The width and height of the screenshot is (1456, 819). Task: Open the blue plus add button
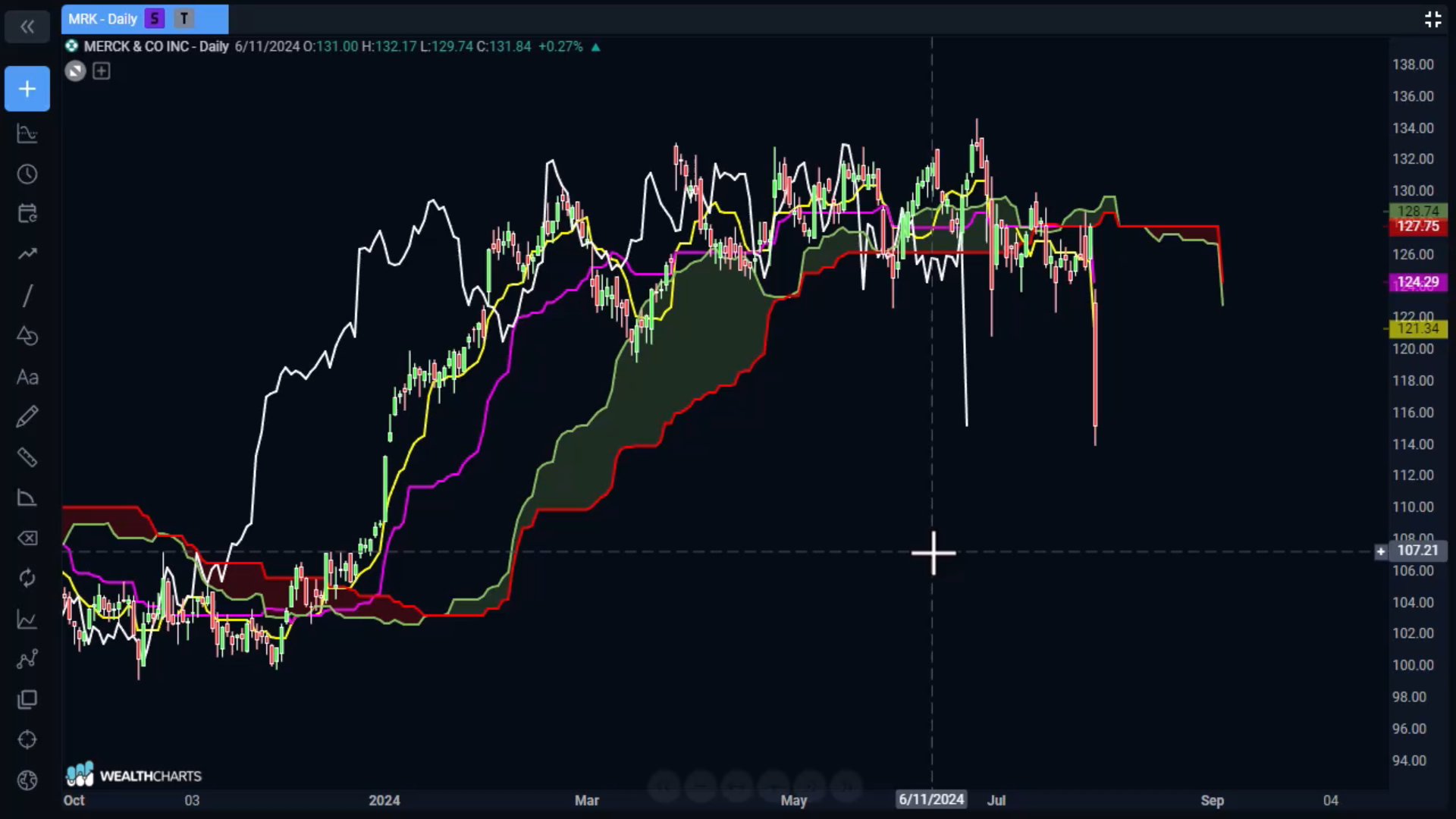pyautogui.click(x=27, y=89)
